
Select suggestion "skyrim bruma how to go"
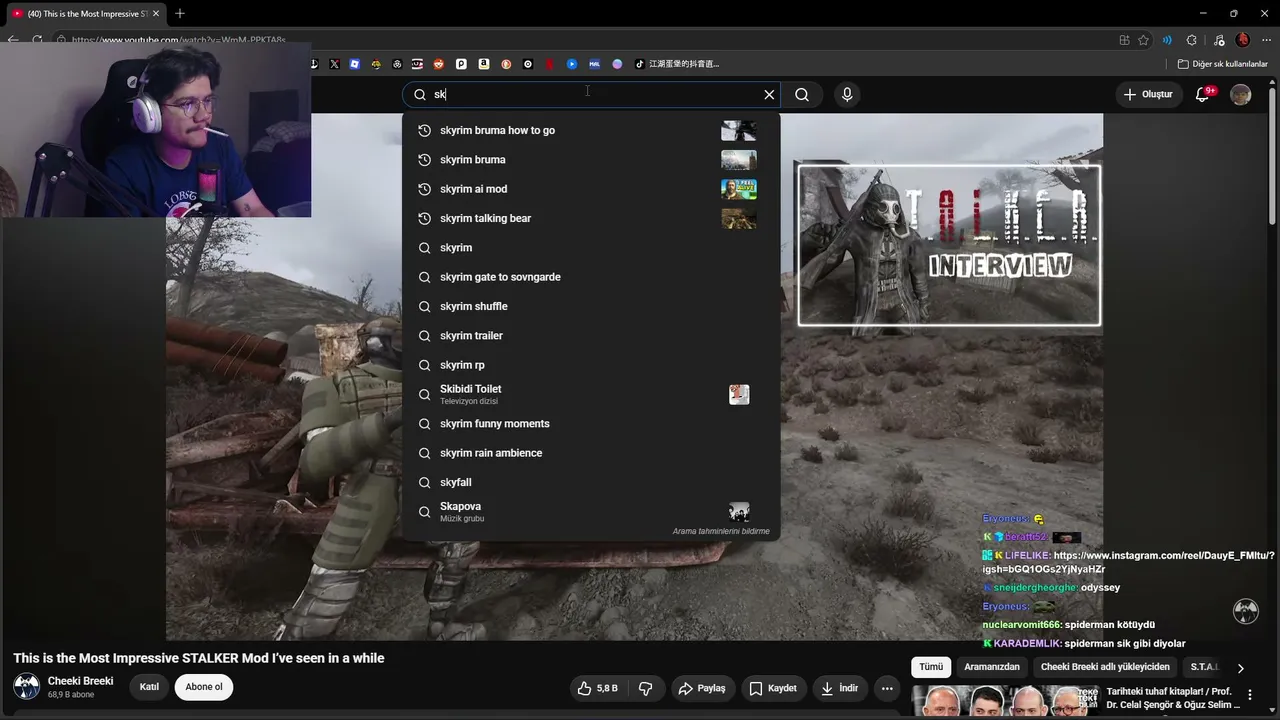coord(591,130)
